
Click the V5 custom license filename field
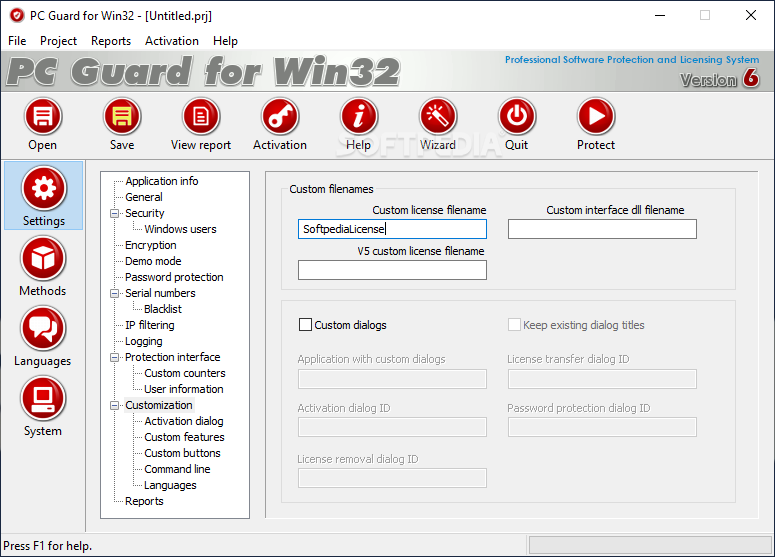pos(392,270)
